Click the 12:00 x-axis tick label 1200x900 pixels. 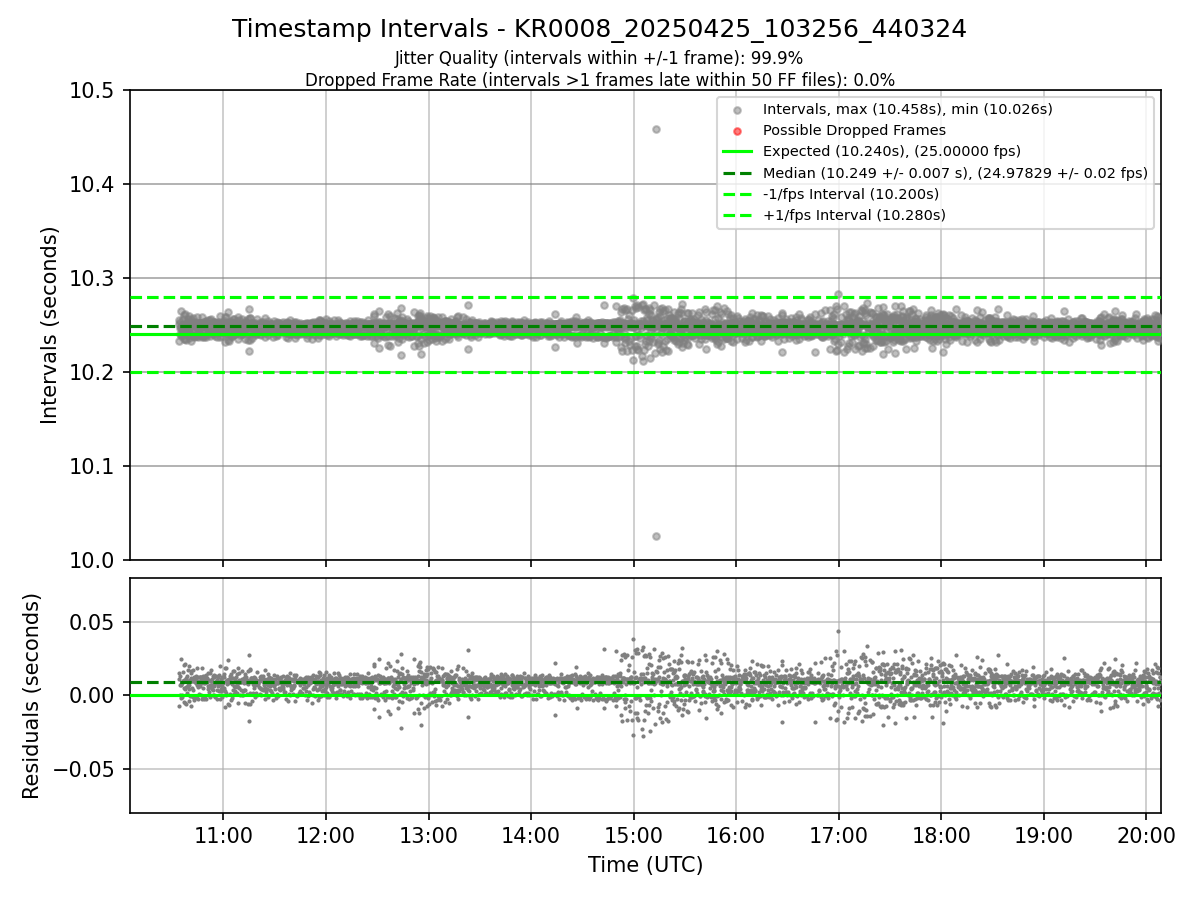click(x=325, y=835)
